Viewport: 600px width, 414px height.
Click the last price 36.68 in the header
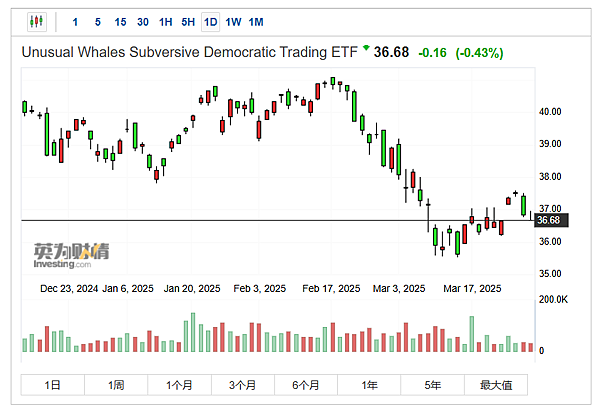click(391, 52)
